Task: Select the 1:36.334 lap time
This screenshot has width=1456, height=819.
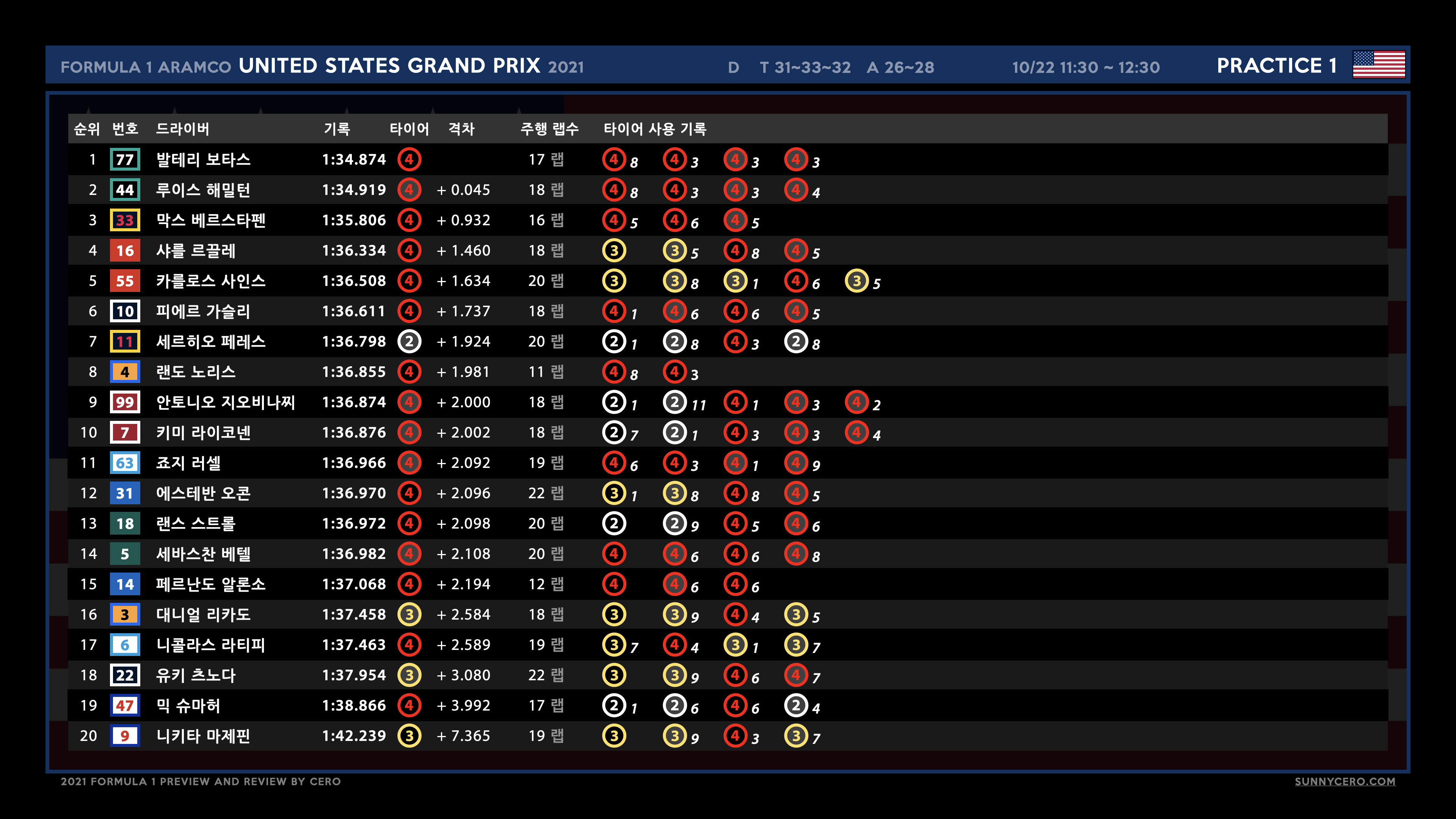Action: 354,250
